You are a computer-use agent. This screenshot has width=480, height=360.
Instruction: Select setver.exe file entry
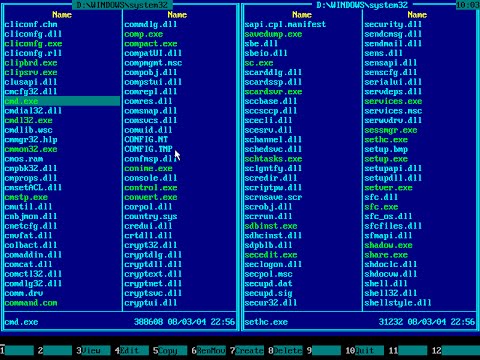point(389,187)
